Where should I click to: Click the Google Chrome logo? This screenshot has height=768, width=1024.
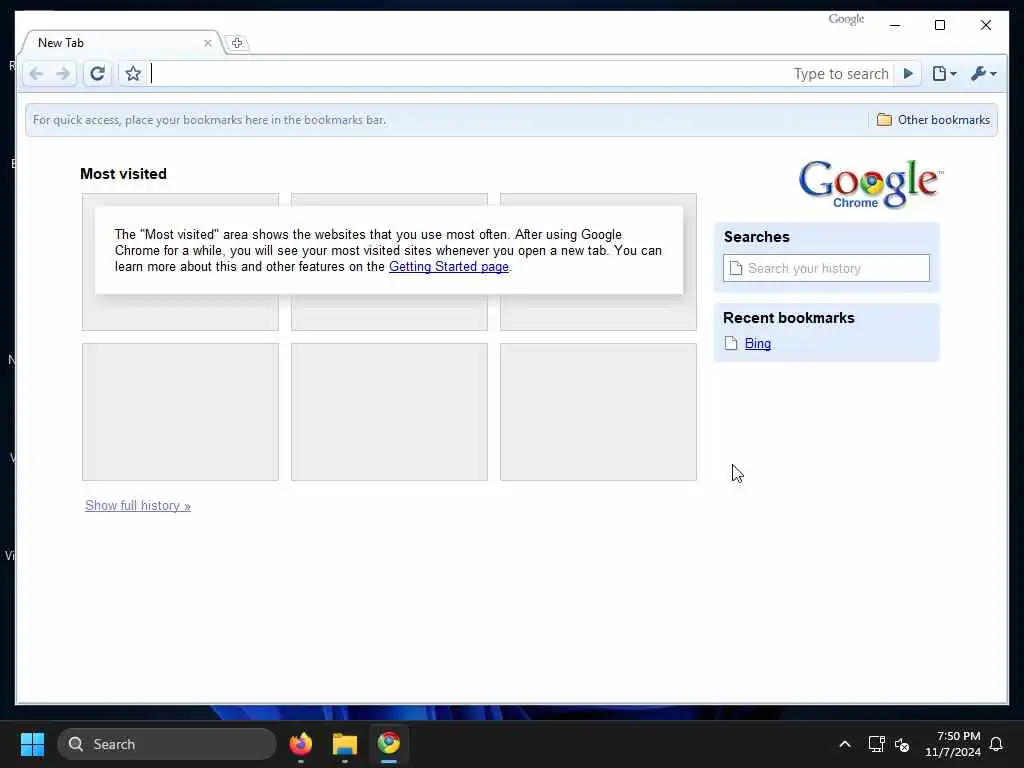click(x=871, y=184)
